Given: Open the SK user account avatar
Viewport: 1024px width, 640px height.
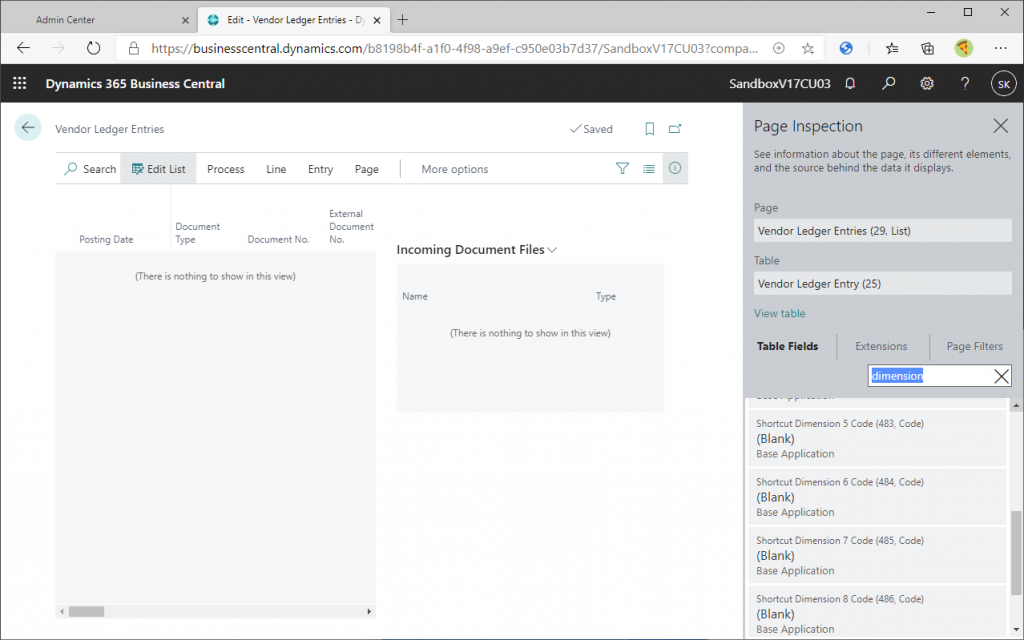Looking at the screenshot, I should pos(1004,84).
